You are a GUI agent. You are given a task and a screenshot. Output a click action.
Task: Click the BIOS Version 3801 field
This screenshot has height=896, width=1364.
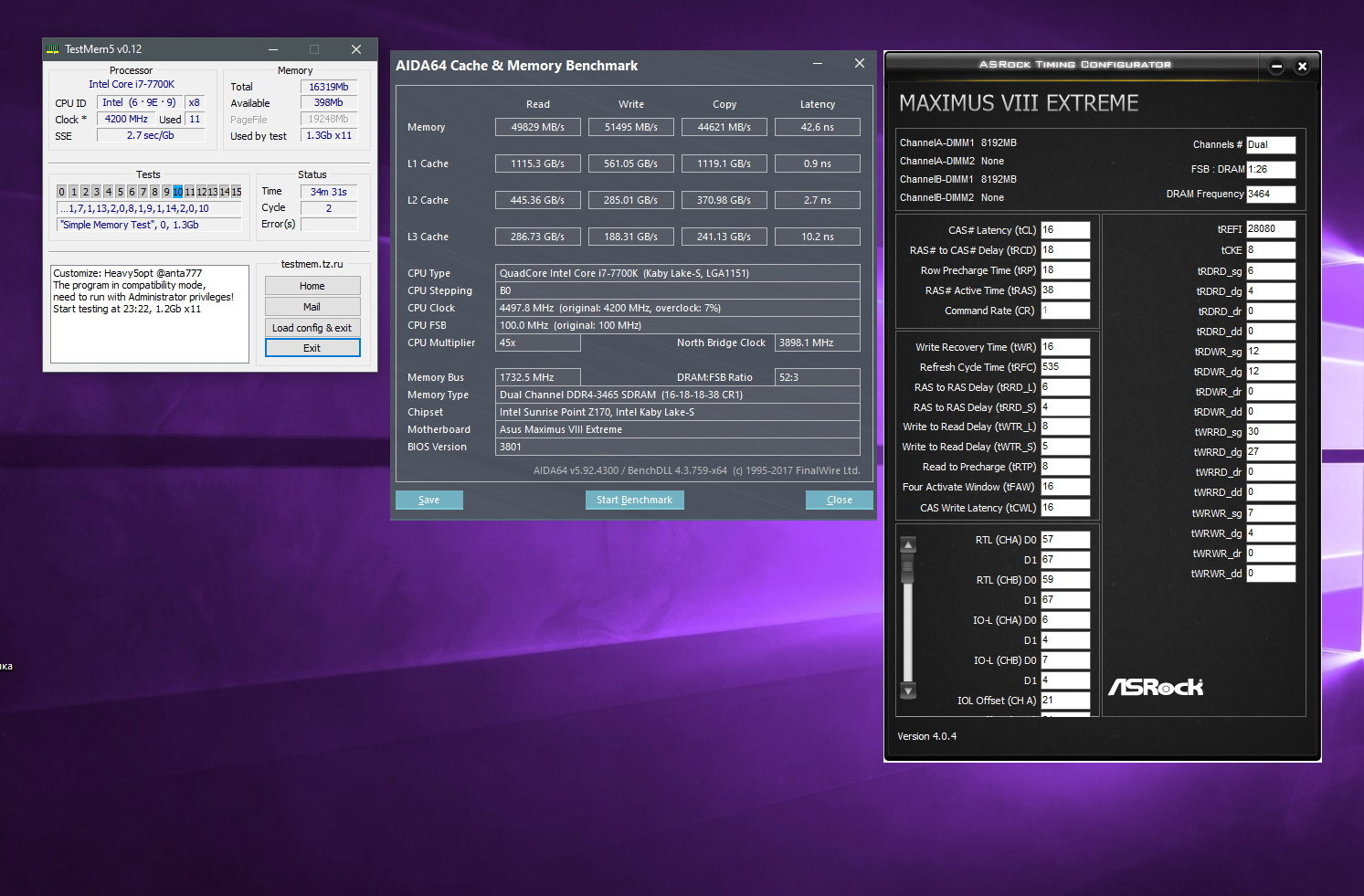click(x=678, y=447)
